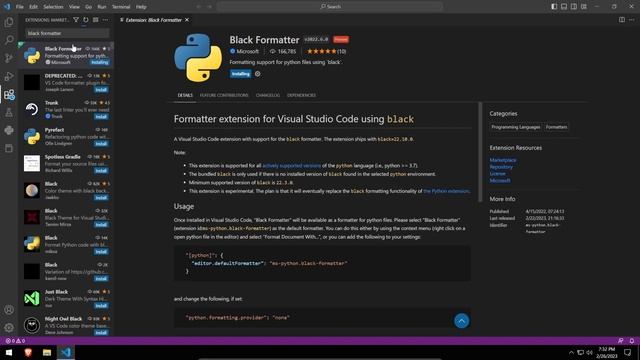
Task: Install the Trunk extension
Action: coord(101,117)
